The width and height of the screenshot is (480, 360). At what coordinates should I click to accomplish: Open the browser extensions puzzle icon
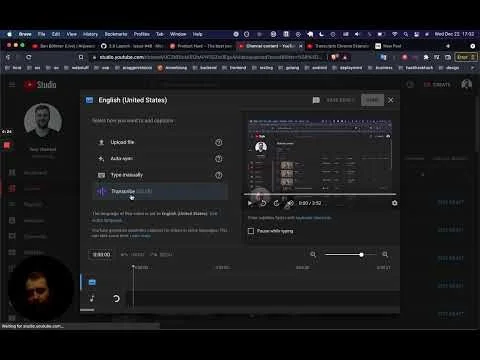point(426,57)
